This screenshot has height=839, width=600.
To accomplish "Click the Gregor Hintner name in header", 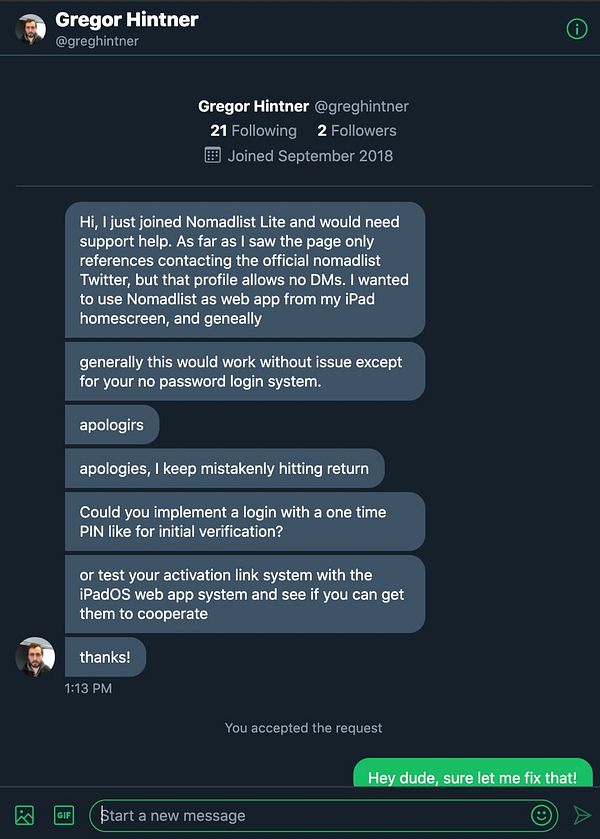I will (127, 19).
